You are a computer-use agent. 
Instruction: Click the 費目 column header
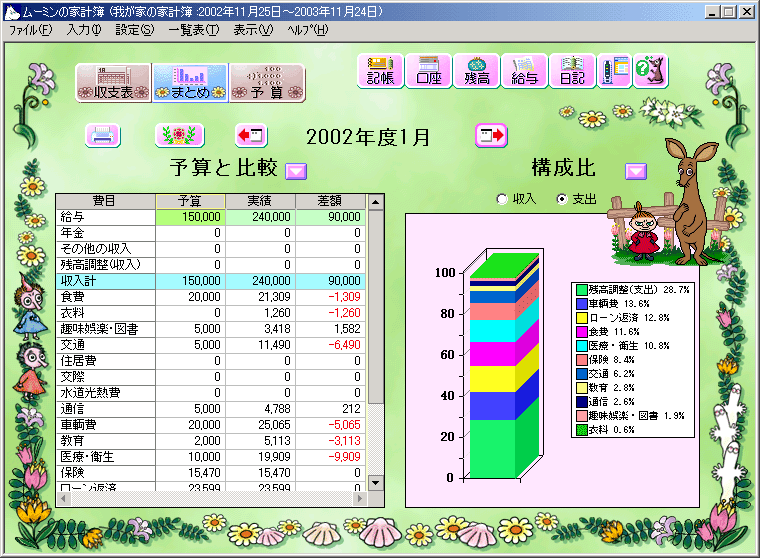pyautogui.click(x=105, y=201)
